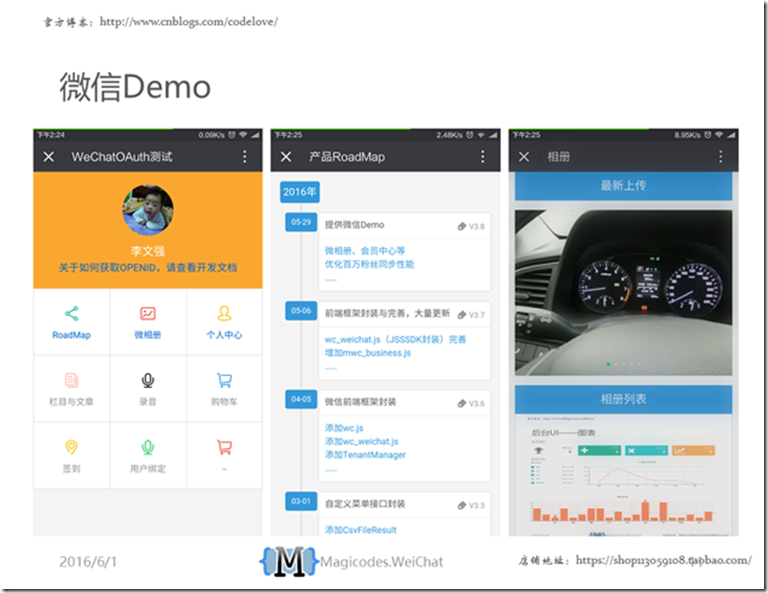
Task: Open the 购物车 blue cart icon
Action: pyautogui.click(x=224, y=380)
